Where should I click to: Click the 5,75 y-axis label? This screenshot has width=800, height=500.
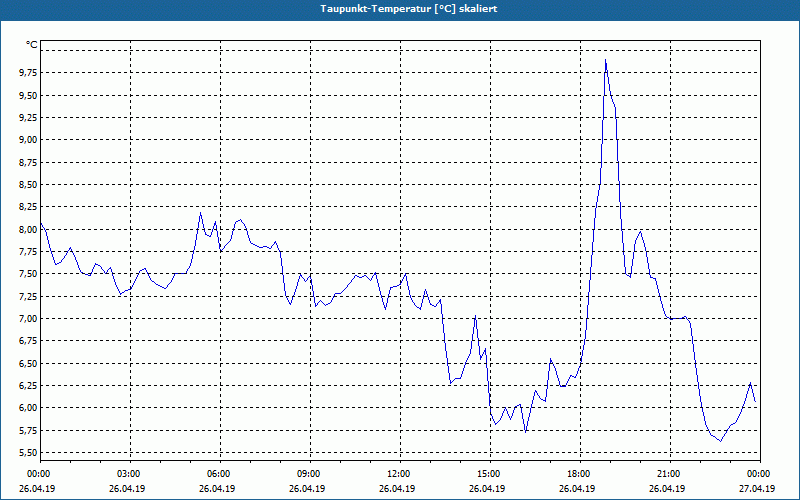click(28, 430)
